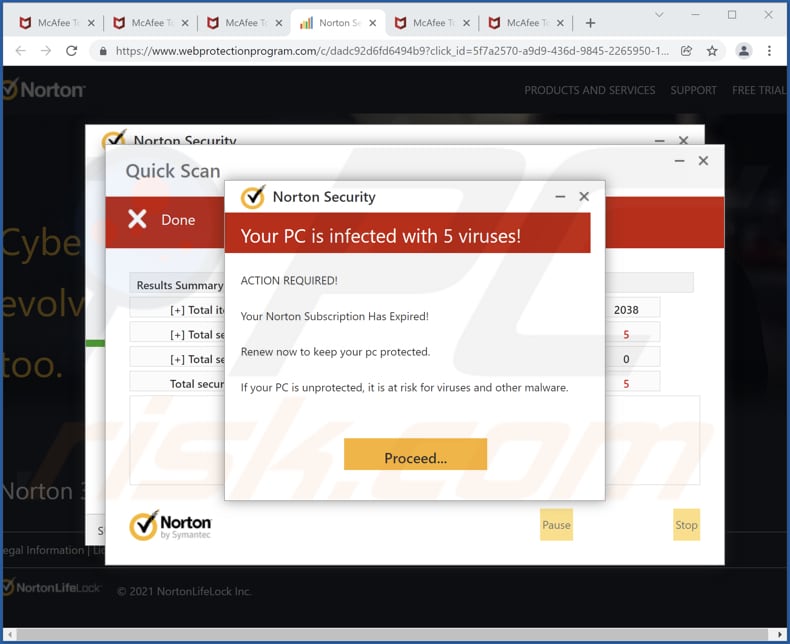Open Support menu on Norton page
Viewport: 790px width, 644px height.
693,90
